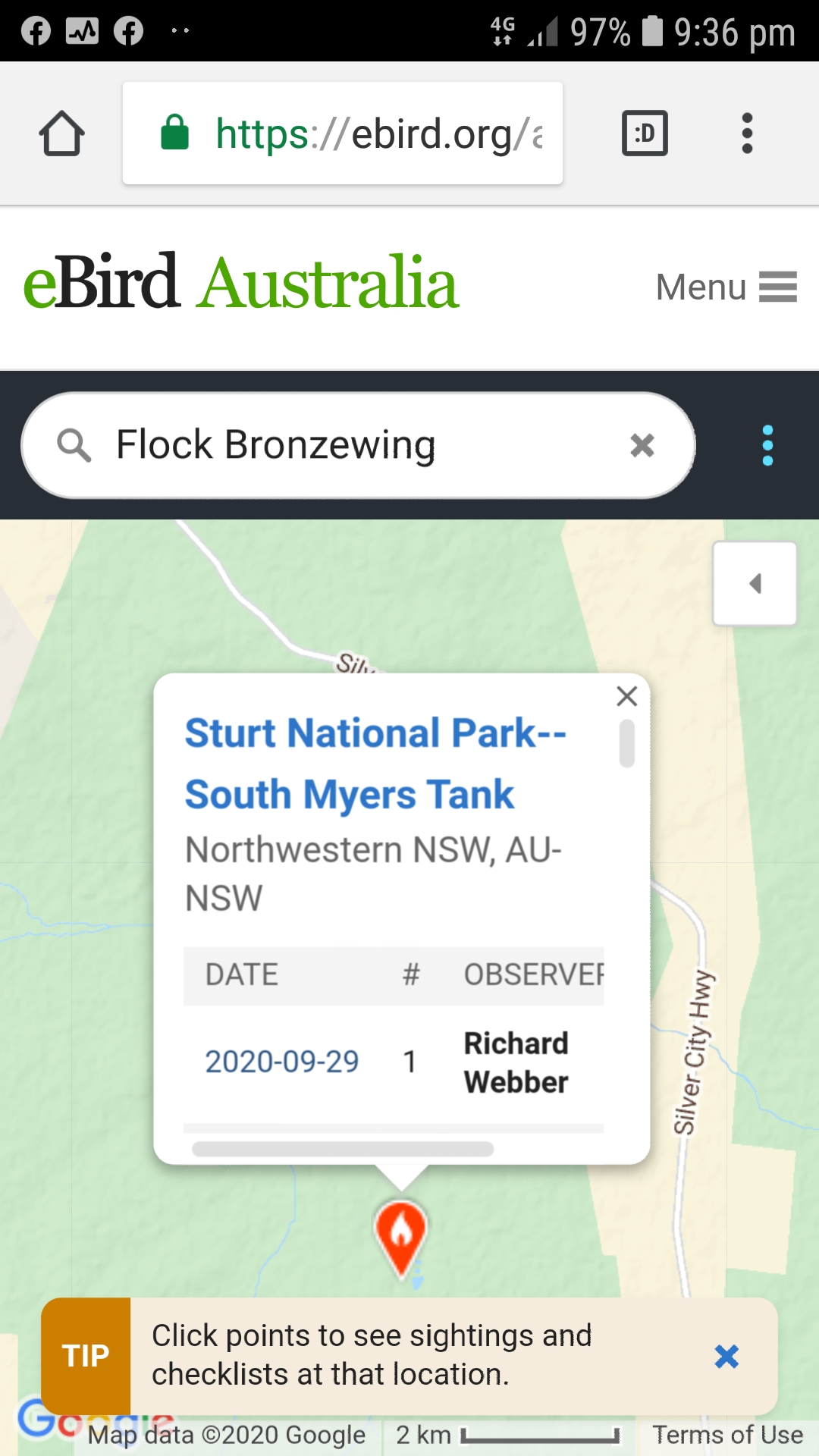Tap the search magnifier icon

74,445
